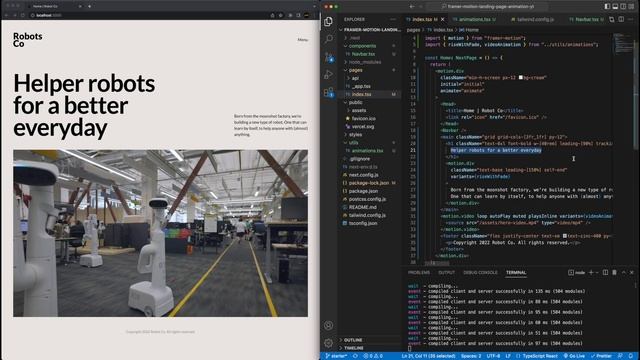Viewport: 640px width, 360px height.
Task: Close the index.tsx editor tab
Action: tap(442, 19)
